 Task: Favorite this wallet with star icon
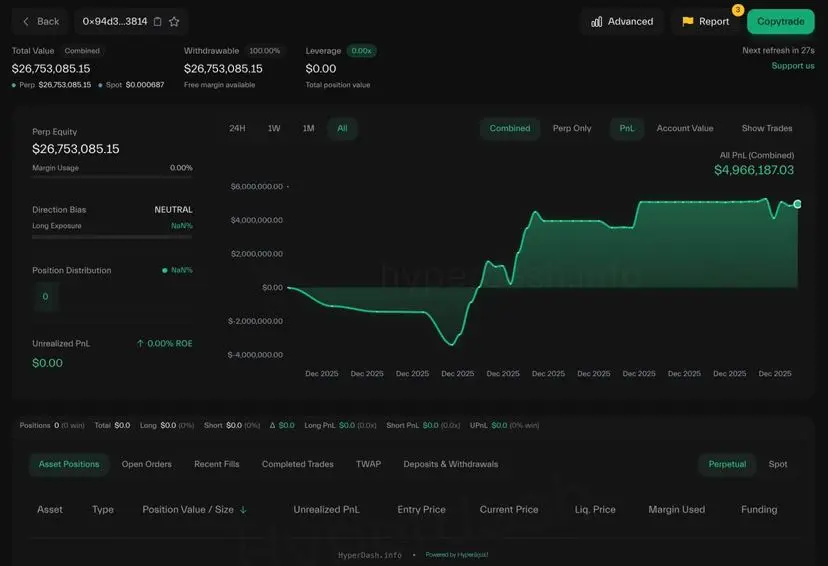pos(174,22)
